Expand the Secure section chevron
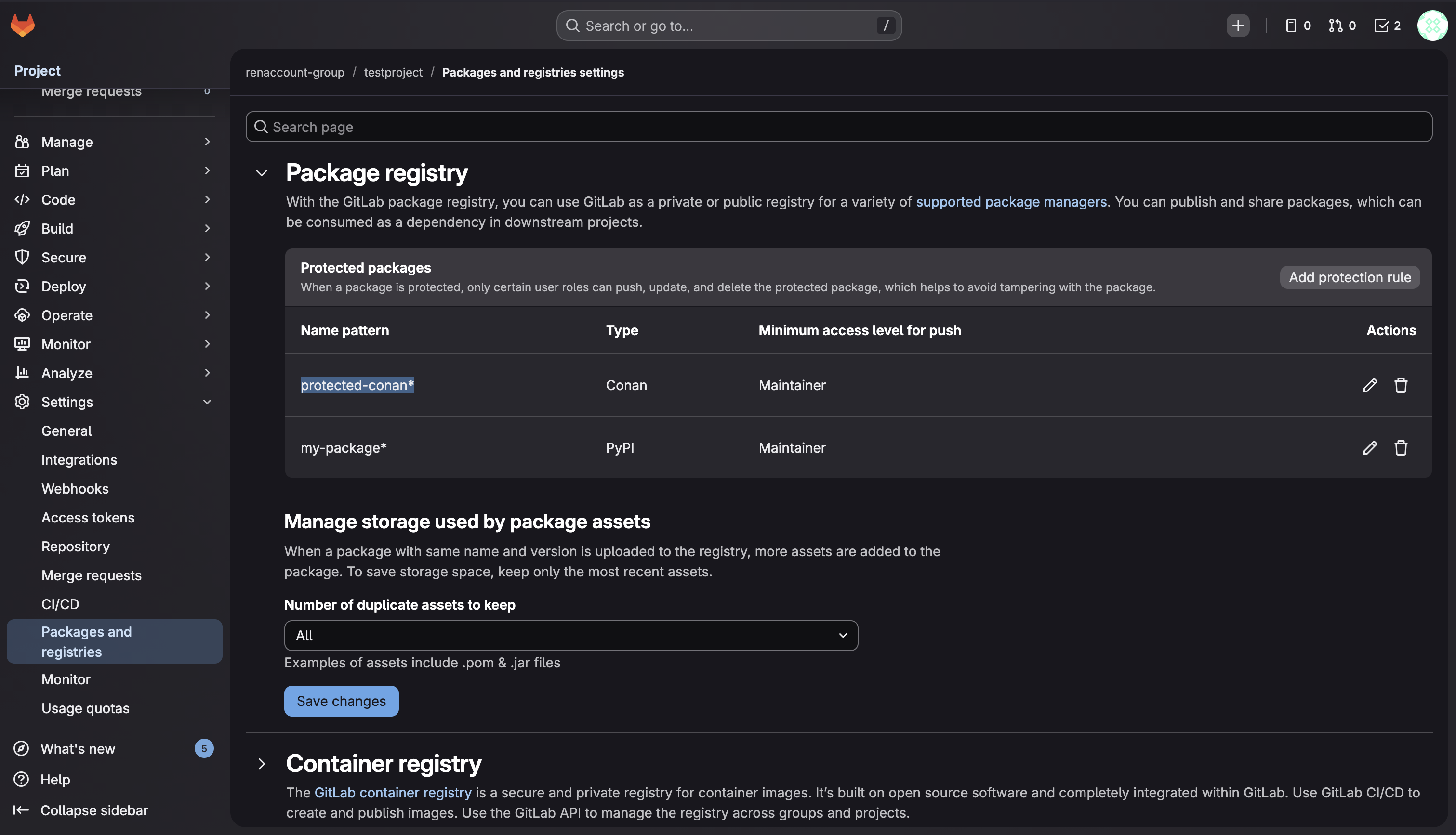The image size is (1456, 835). [207, 258]
